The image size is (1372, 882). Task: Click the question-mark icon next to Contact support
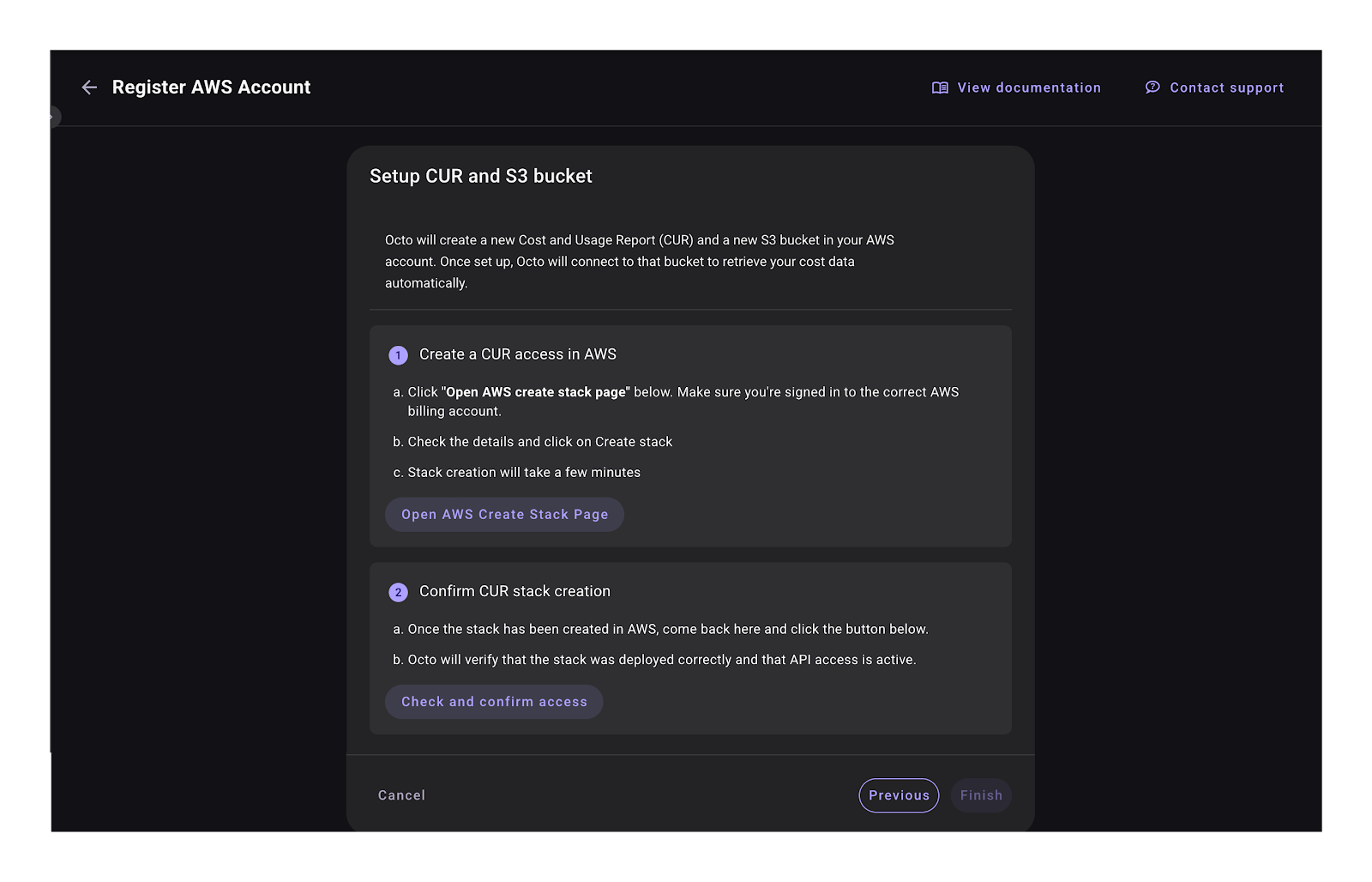(x=1152, y=87)
